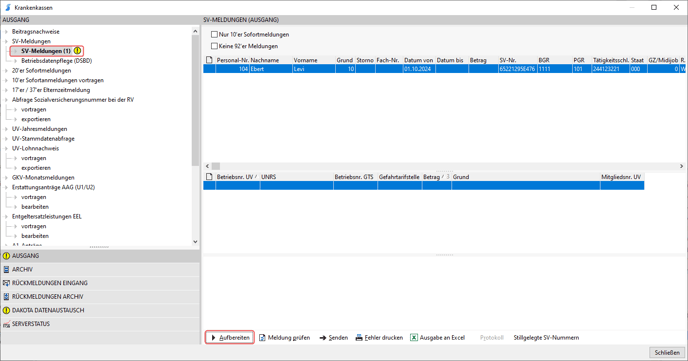Sort by Tätigkeitsschl. column header

611,60
